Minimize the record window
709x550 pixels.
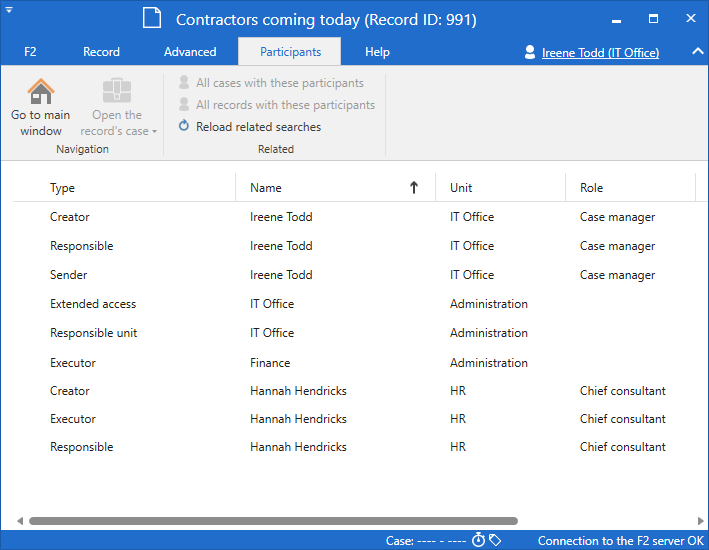[616, 19]
